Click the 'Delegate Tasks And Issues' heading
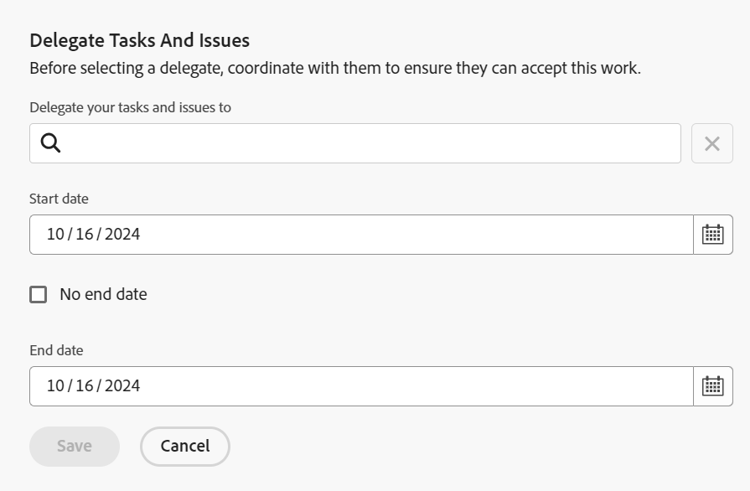 click(x=139, y=41)
